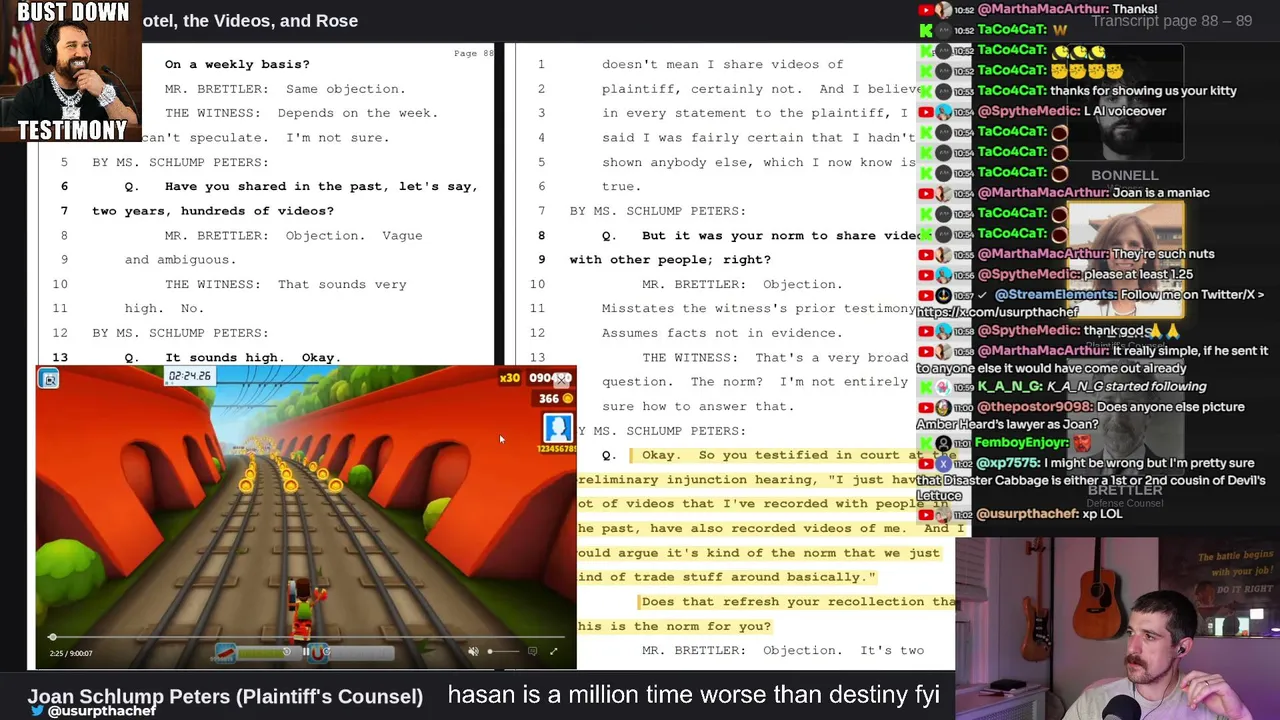Unmute the game video's speaker icon
The height and width of the screenshot is (720, 1280).
click(474, 652)
